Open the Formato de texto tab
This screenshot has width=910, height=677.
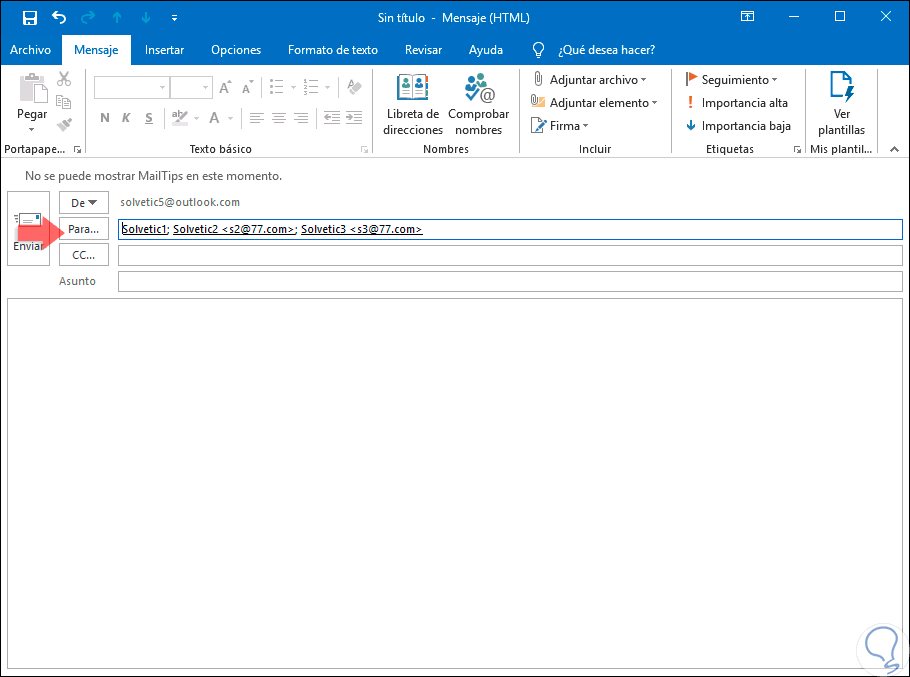[332, 50]
